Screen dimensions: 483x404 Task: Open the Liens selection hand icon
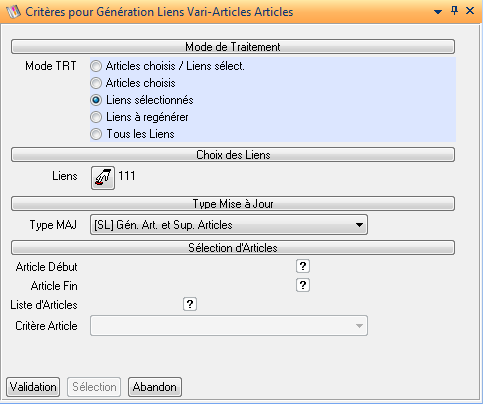pyautogui.click(x=103, y=178)
